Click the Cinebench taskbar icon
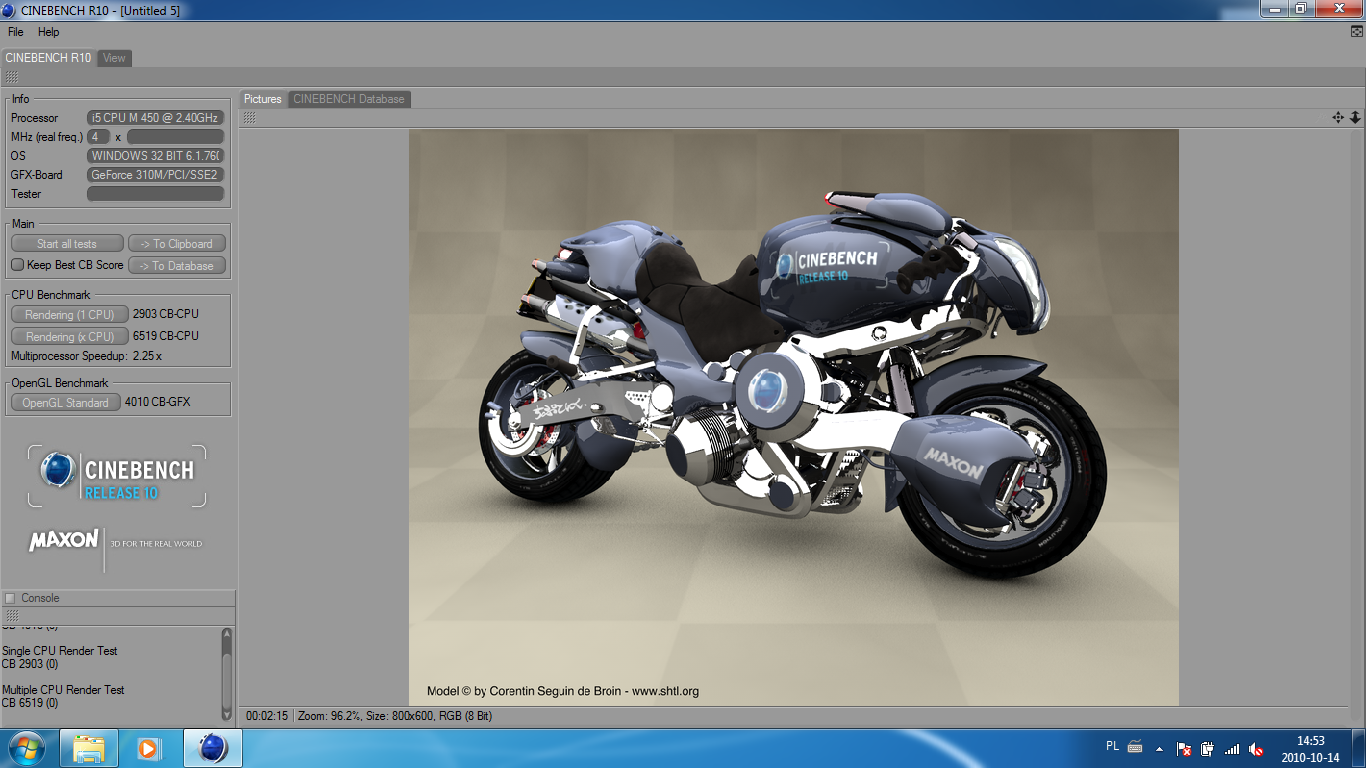The height and width of the screenshot is (768, 1366). tap(212, 748)
